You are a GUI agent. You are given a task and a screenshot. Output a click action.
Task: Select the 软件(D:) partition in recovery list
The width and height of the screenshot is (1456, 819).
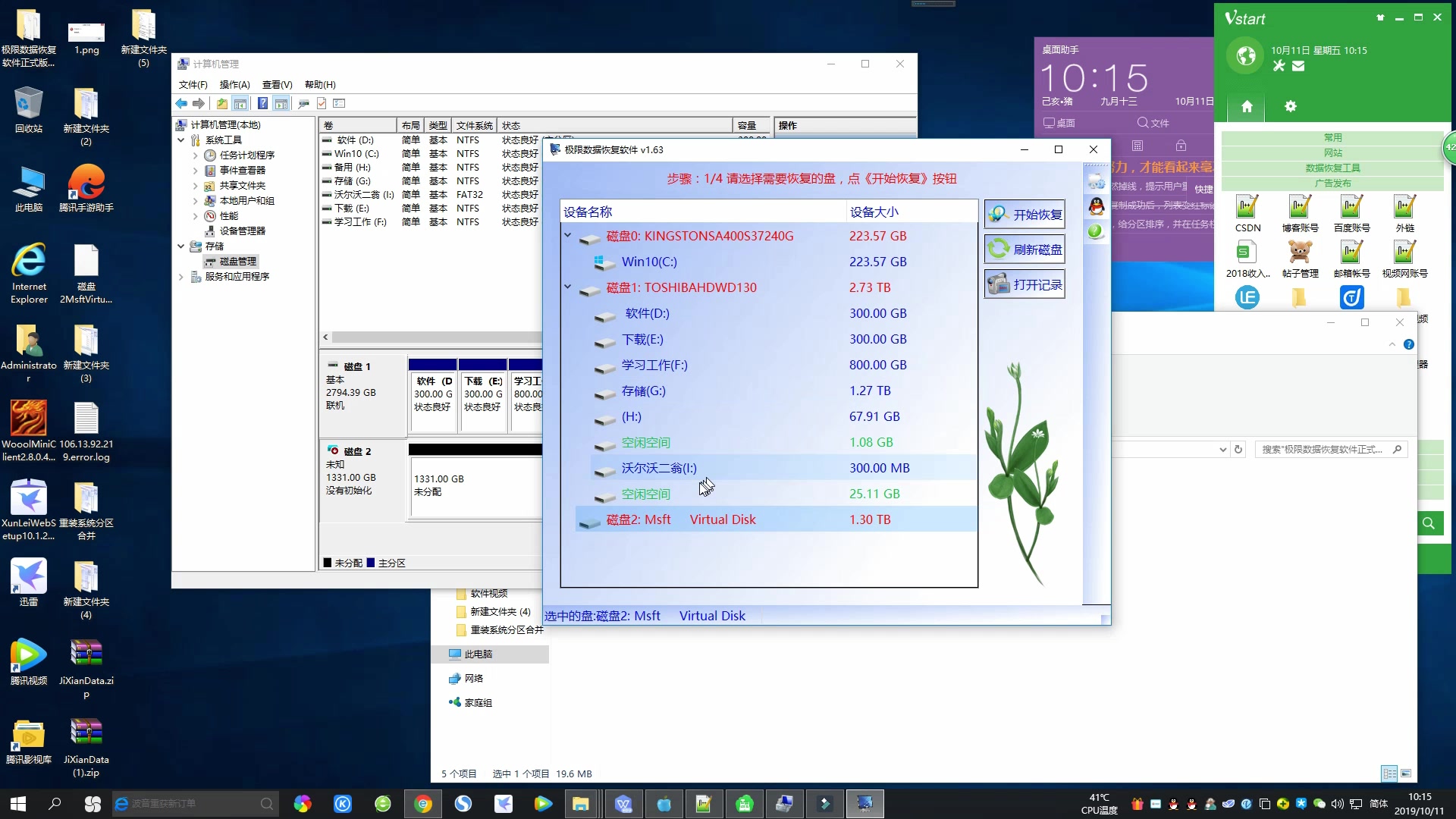pos(783,313)
